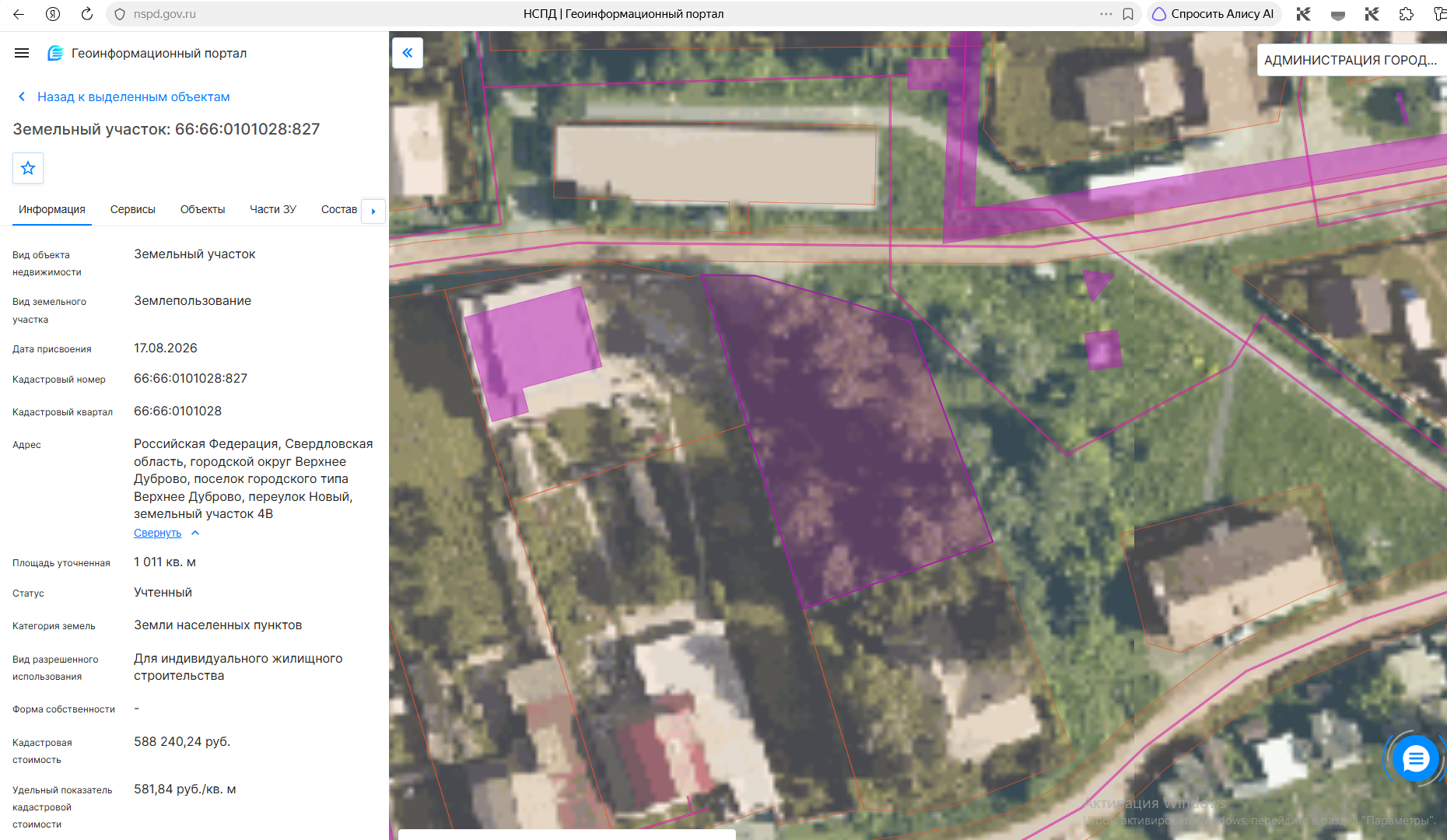Click the Свернуть link under the address
The image size is (1447, 840).
tap(157, 533)
